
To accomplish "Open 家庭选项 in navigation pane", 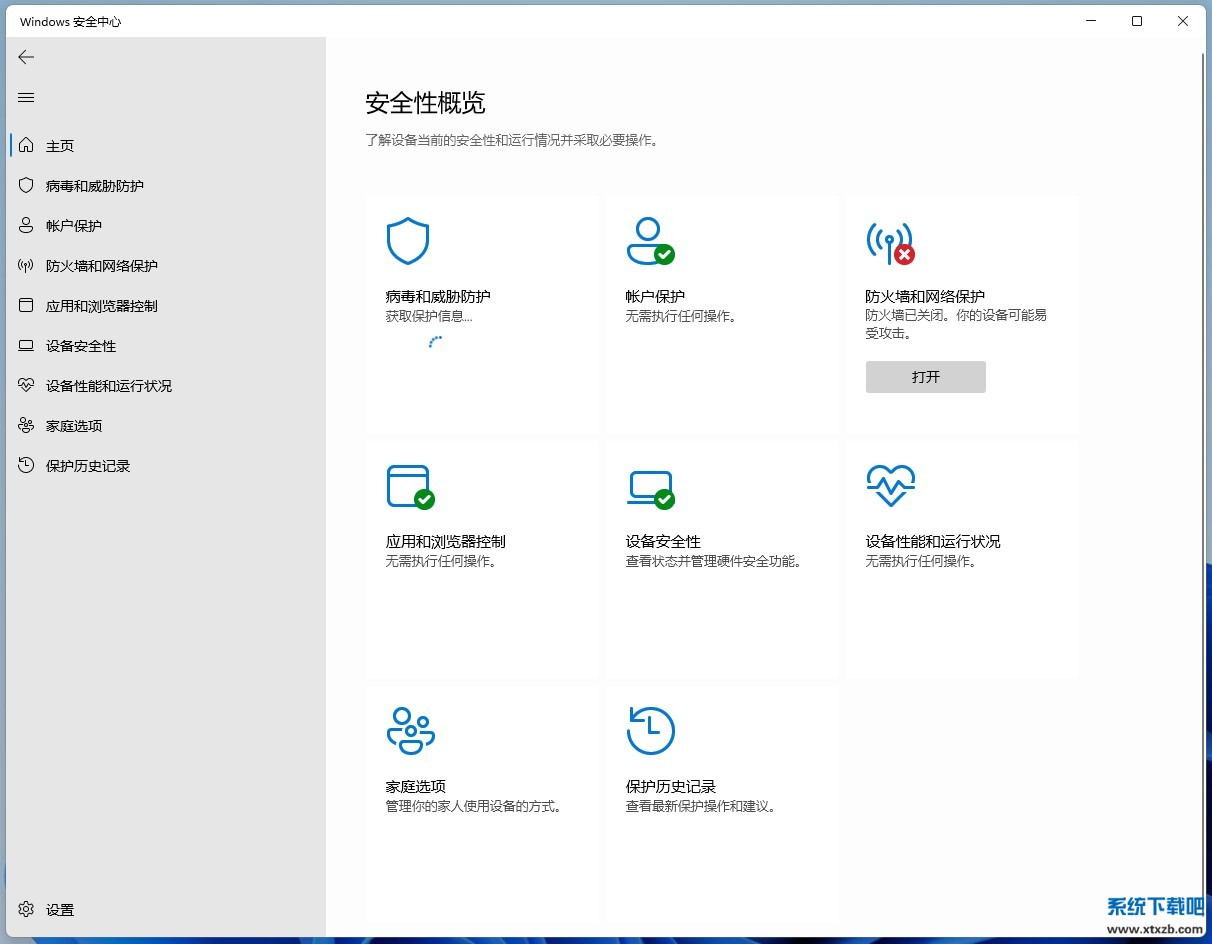I will pos(74,426).
